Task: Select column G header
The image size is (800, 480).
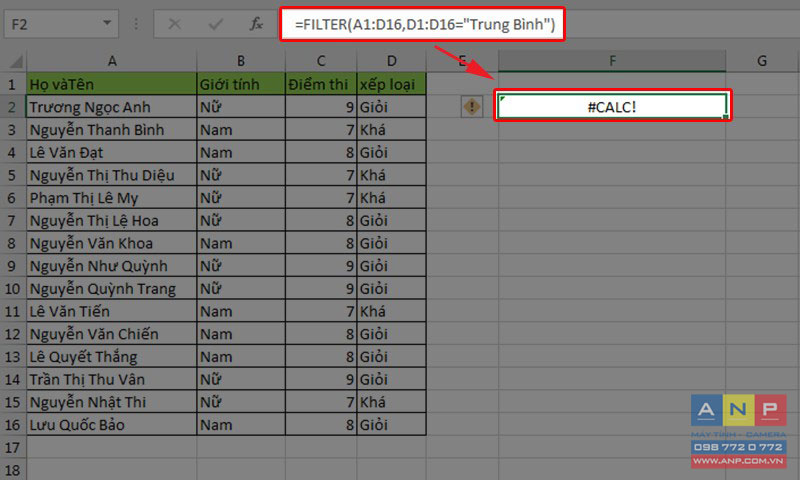Action: pos(762,61)
